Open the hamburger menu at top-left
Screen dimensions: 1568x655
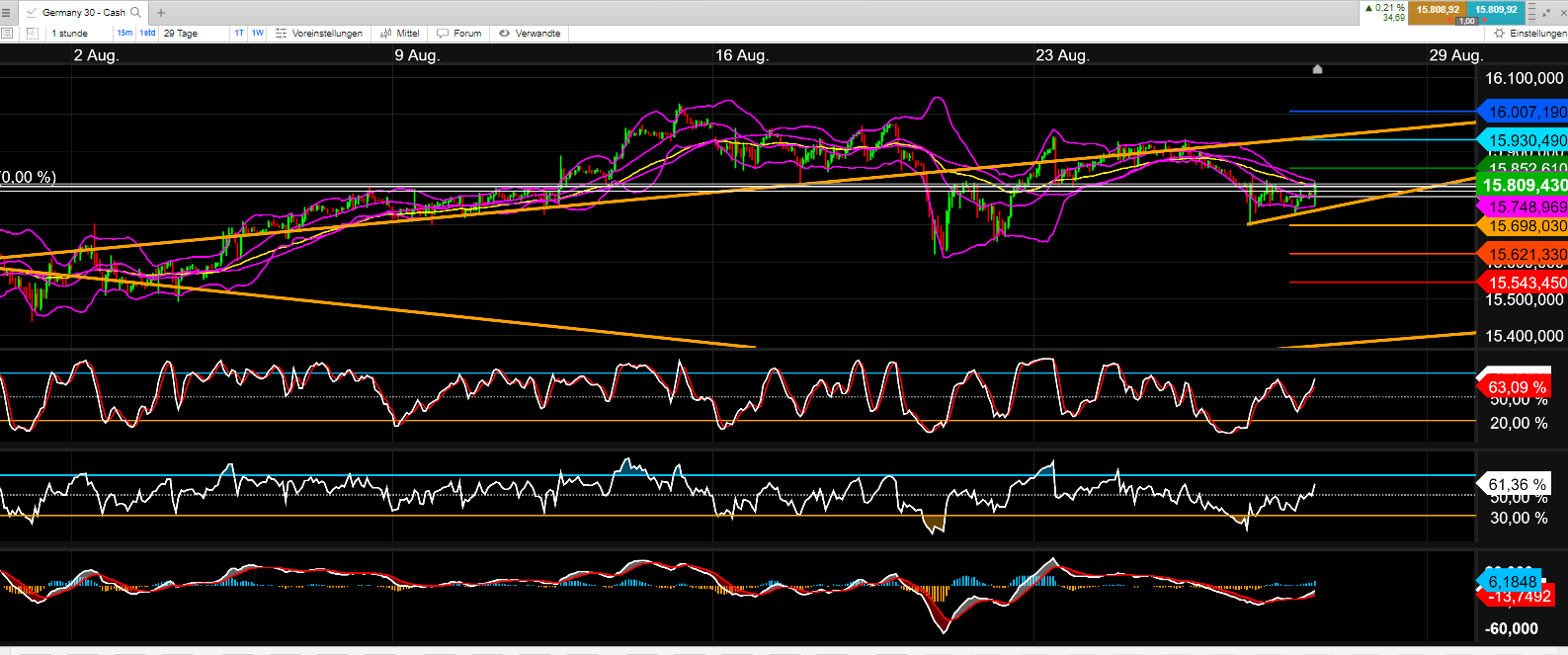pyautogui.click(x=7, y=13)
